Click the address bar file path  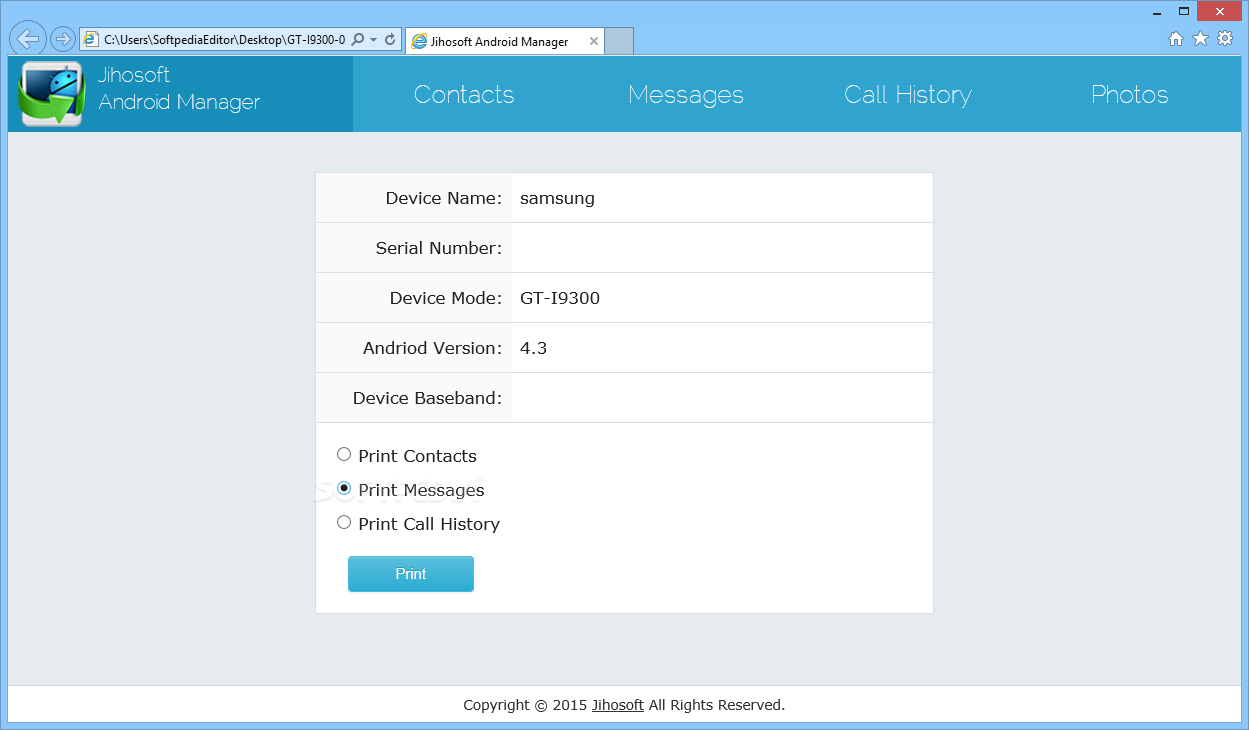(224, 40)
